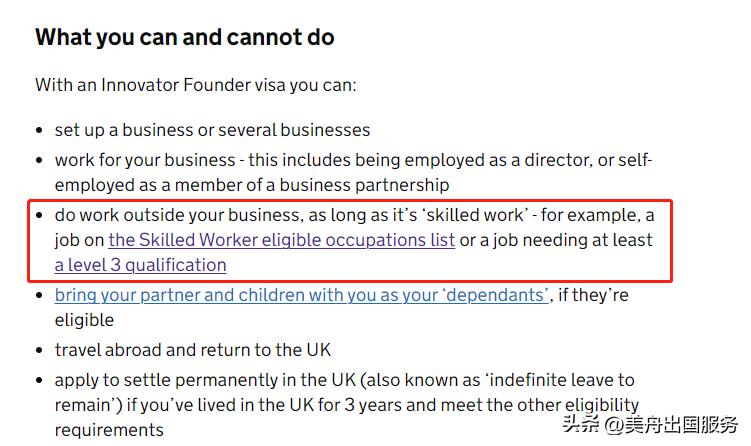Click bullet dot beside "travel abroad"
The height and width of the screenshot is (446, 751).
click(40, 351)
